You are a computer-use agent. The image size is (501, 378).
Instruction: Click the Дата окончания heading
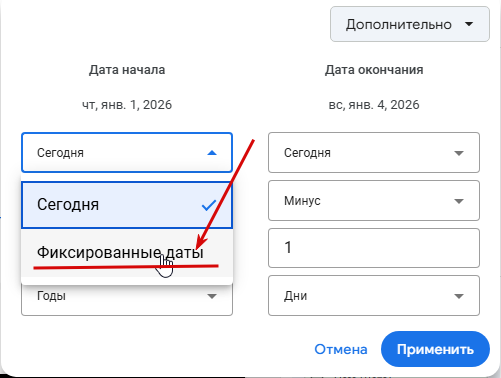pyautogui.click(x=374, y=70)
